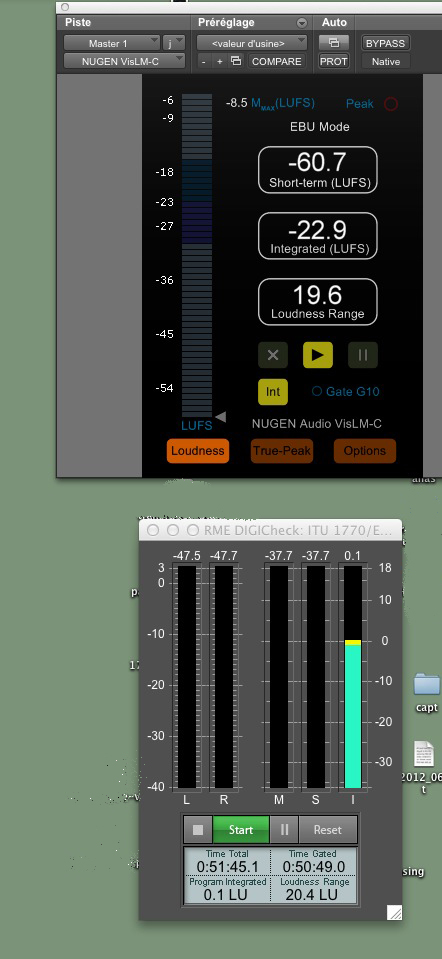Stop the DIGICheck measurement with stop button

click(197, 830)
